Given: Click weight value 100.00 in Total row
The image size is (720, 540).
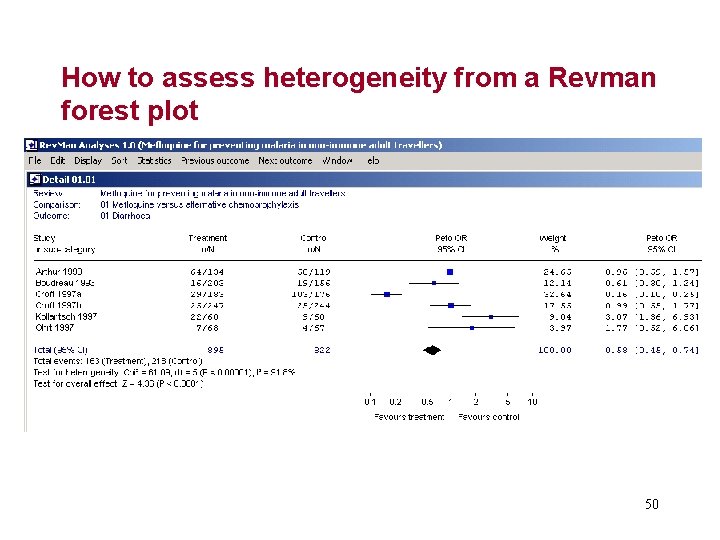Looking at the screenshot, I should pos(555,350).
